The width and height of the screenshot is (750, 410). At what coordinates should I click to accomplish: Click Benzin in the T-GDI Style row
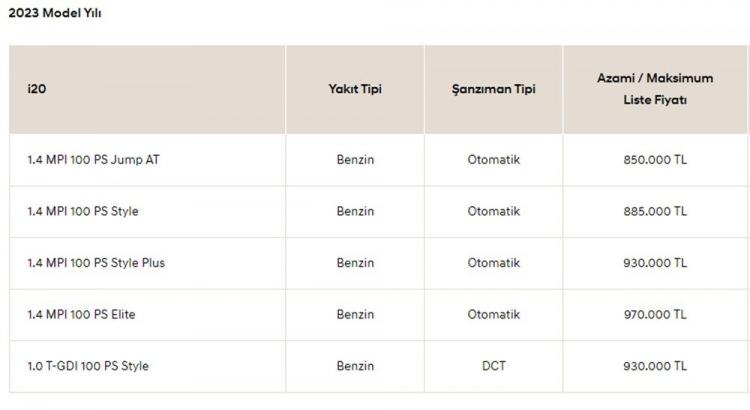tap(355, 366)
